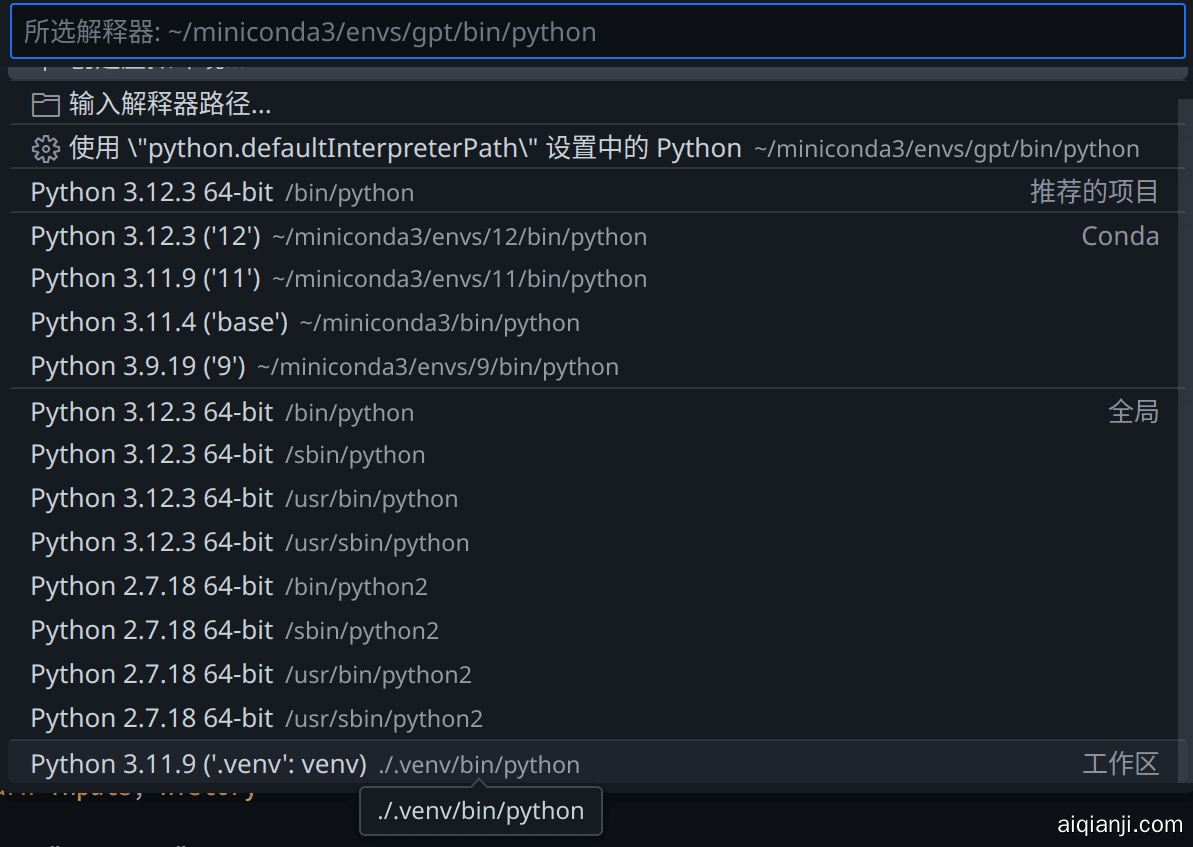This screenshot has height=847, width=1193.
Task: Pick the recommended (推荐的项目) Python 3.12.3 /bin/python
Action: click(x=222, y=192)
